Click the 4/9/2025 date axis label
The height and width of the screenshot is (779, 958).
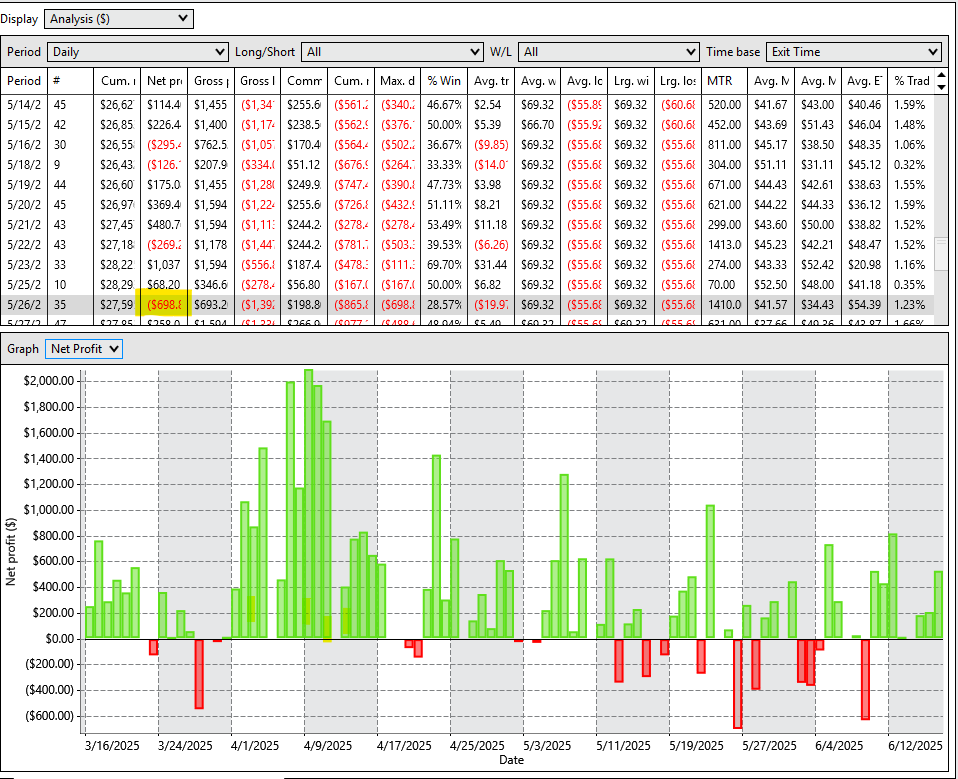[x=328, y=745]
